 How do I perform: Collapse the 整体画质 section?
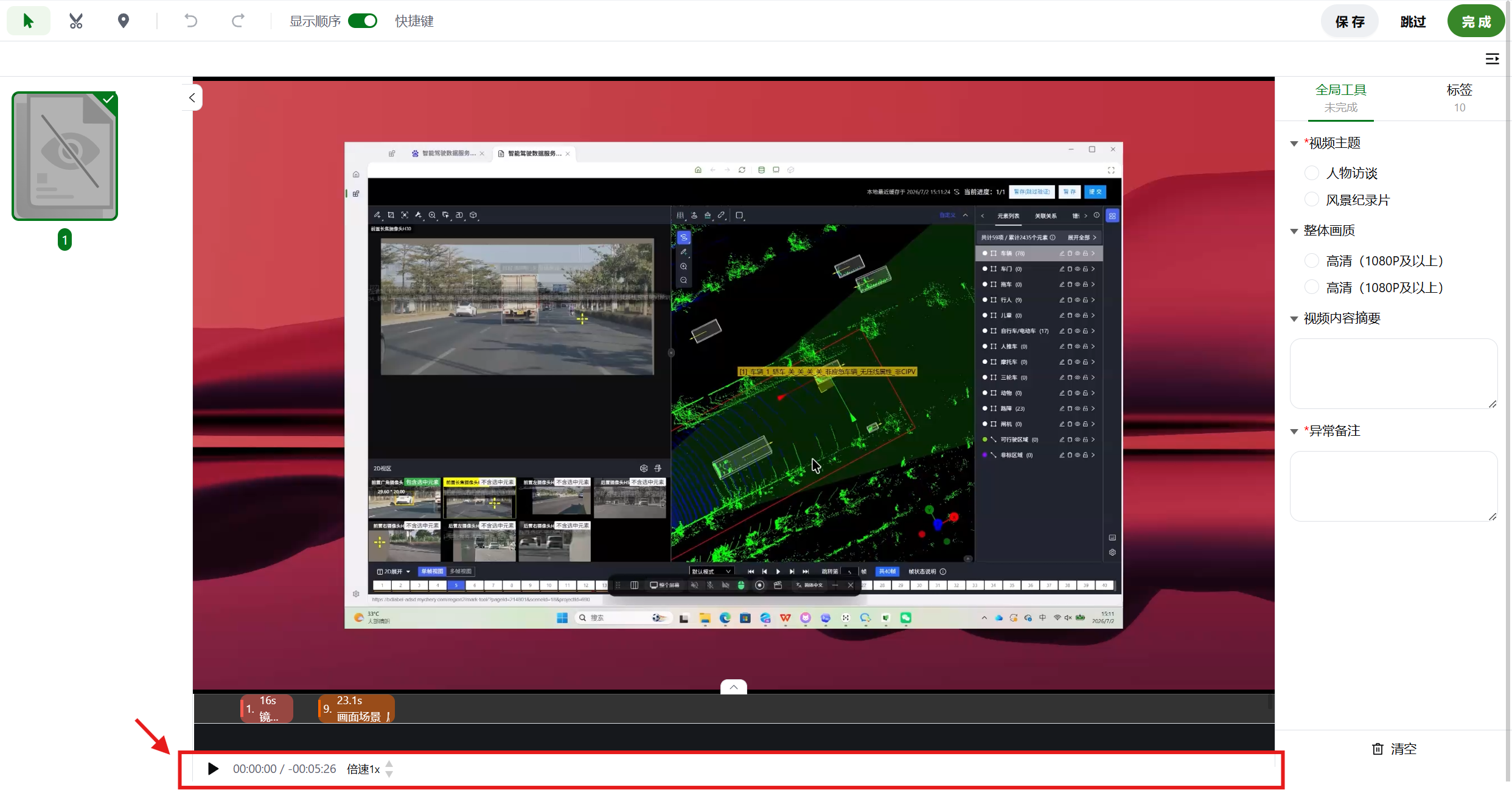coord(1294,231)
